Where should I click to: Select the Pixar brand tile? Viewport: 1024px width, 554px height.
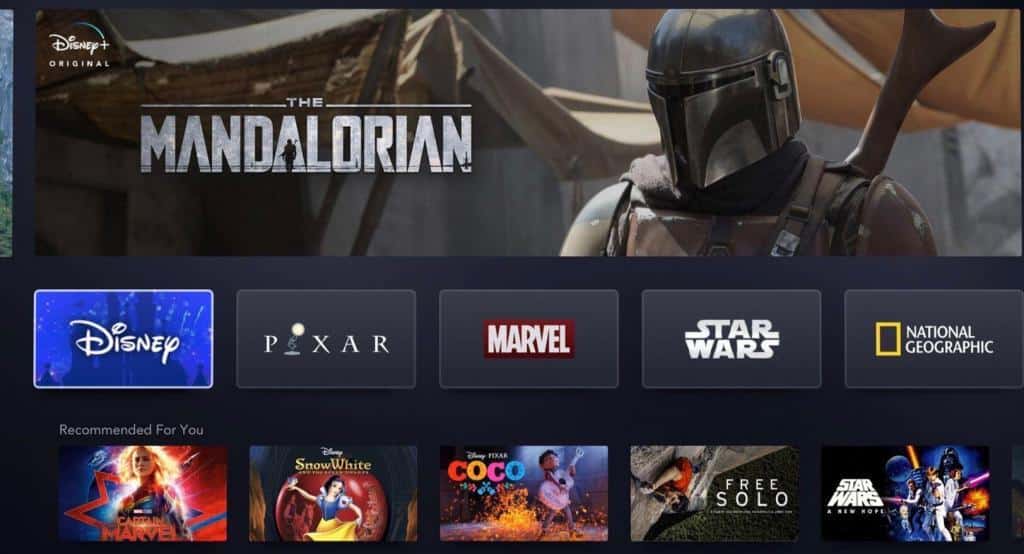(326, 338)
